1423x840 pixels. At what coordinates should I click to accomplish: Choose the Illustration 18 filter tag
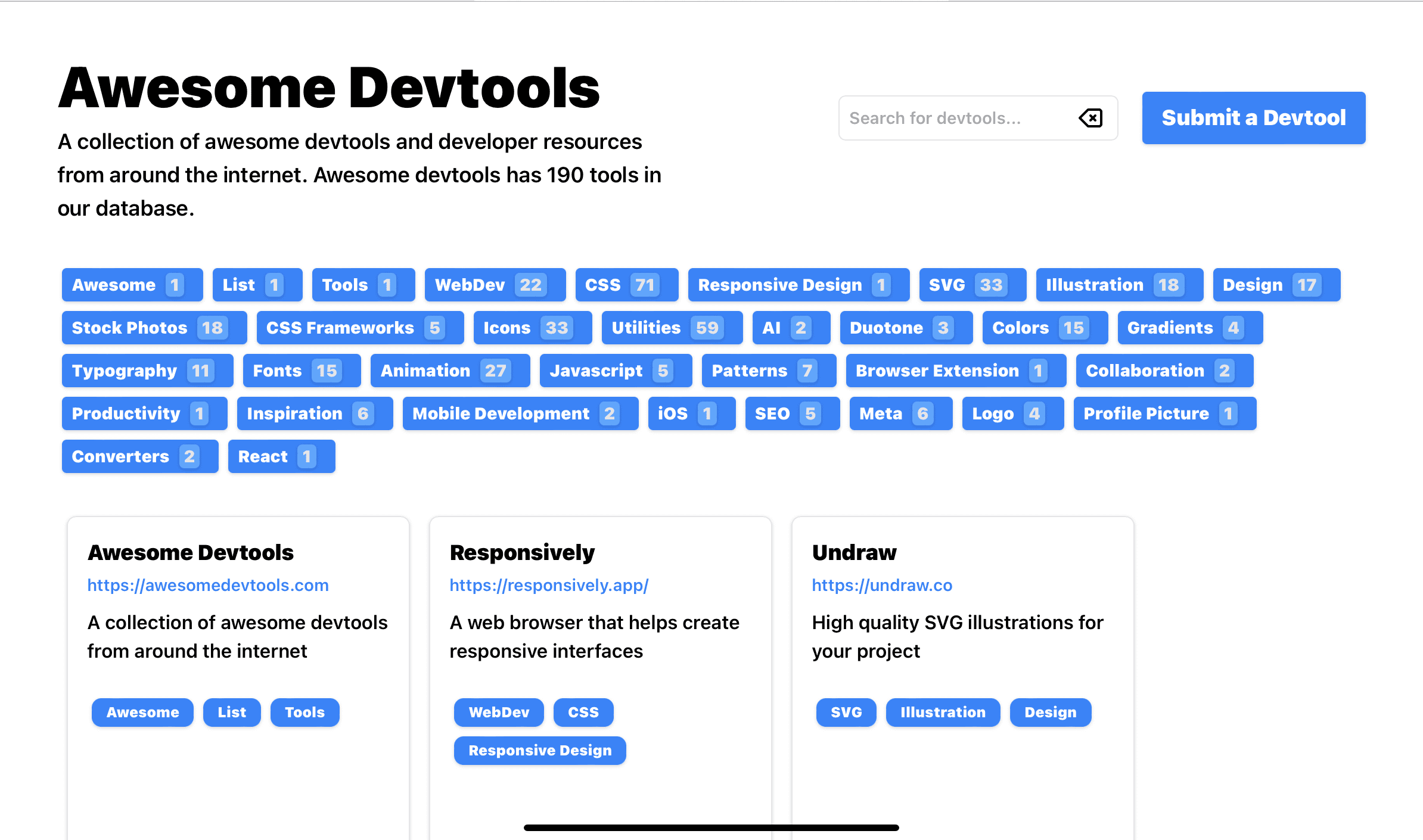(x=1120, y=285)
